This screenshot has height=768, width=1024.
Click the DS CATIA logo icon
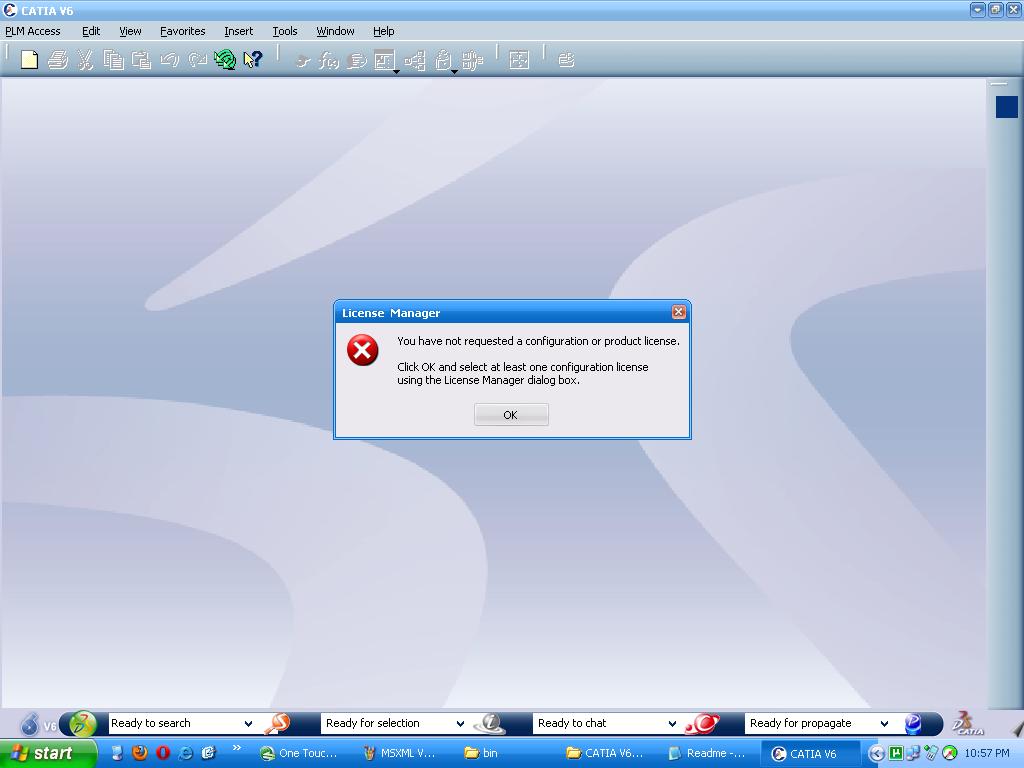point(968,723)
